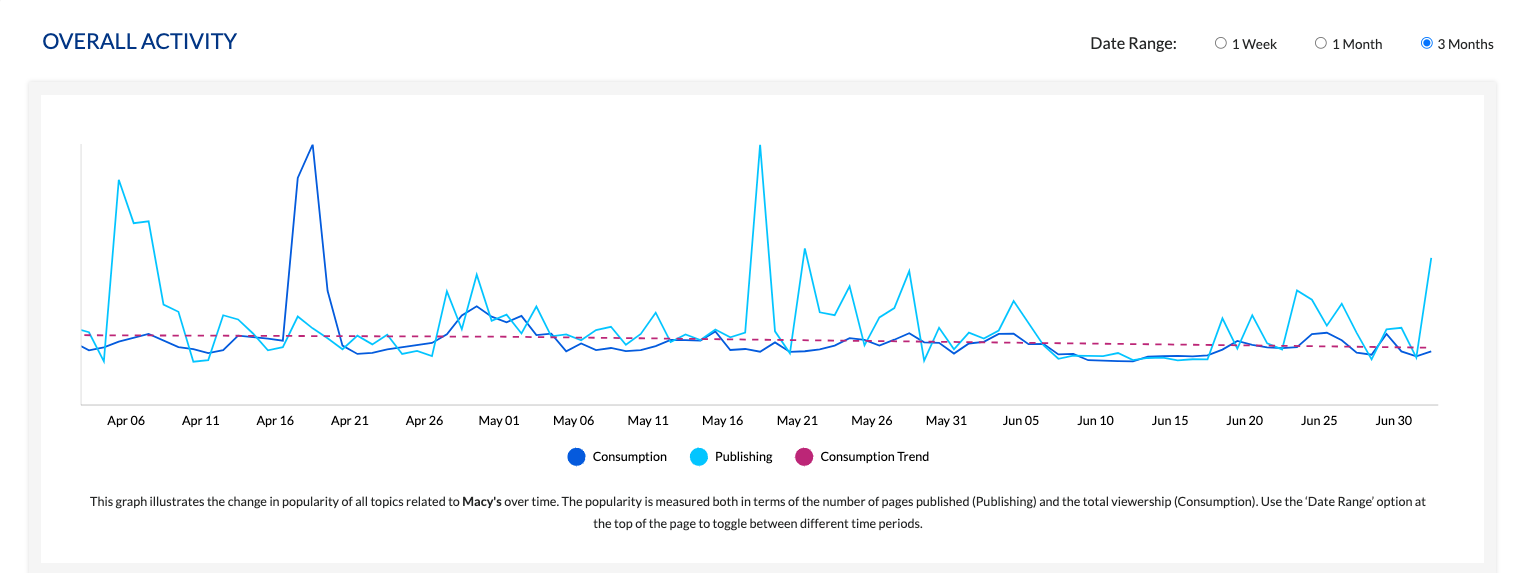Click the Jun 15 x-axis label

tap(1170, 421)
